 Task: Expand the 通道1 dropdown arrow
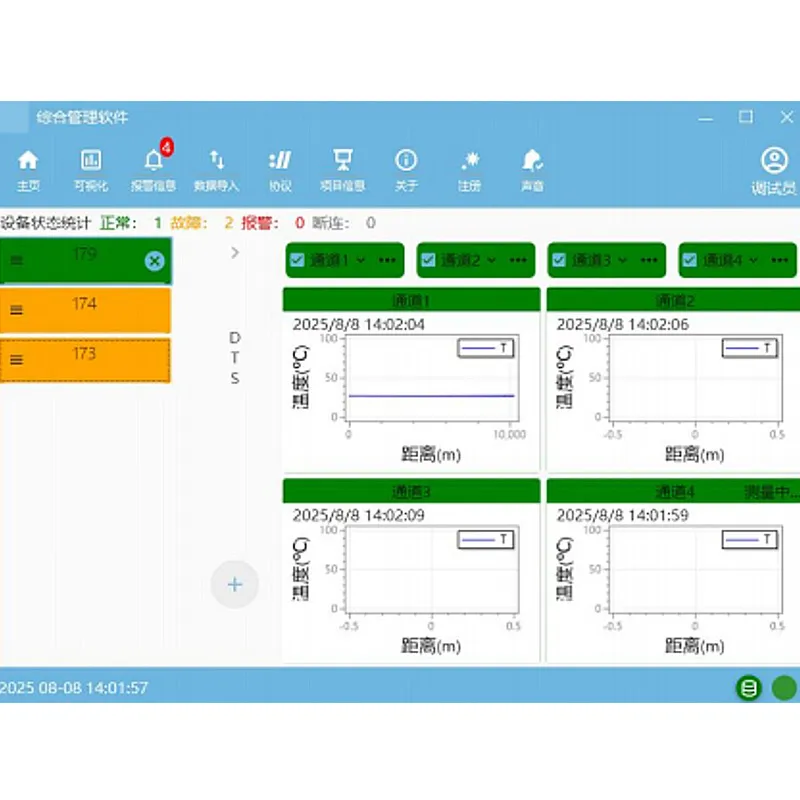pyautogui.click(x=361, y=260)
